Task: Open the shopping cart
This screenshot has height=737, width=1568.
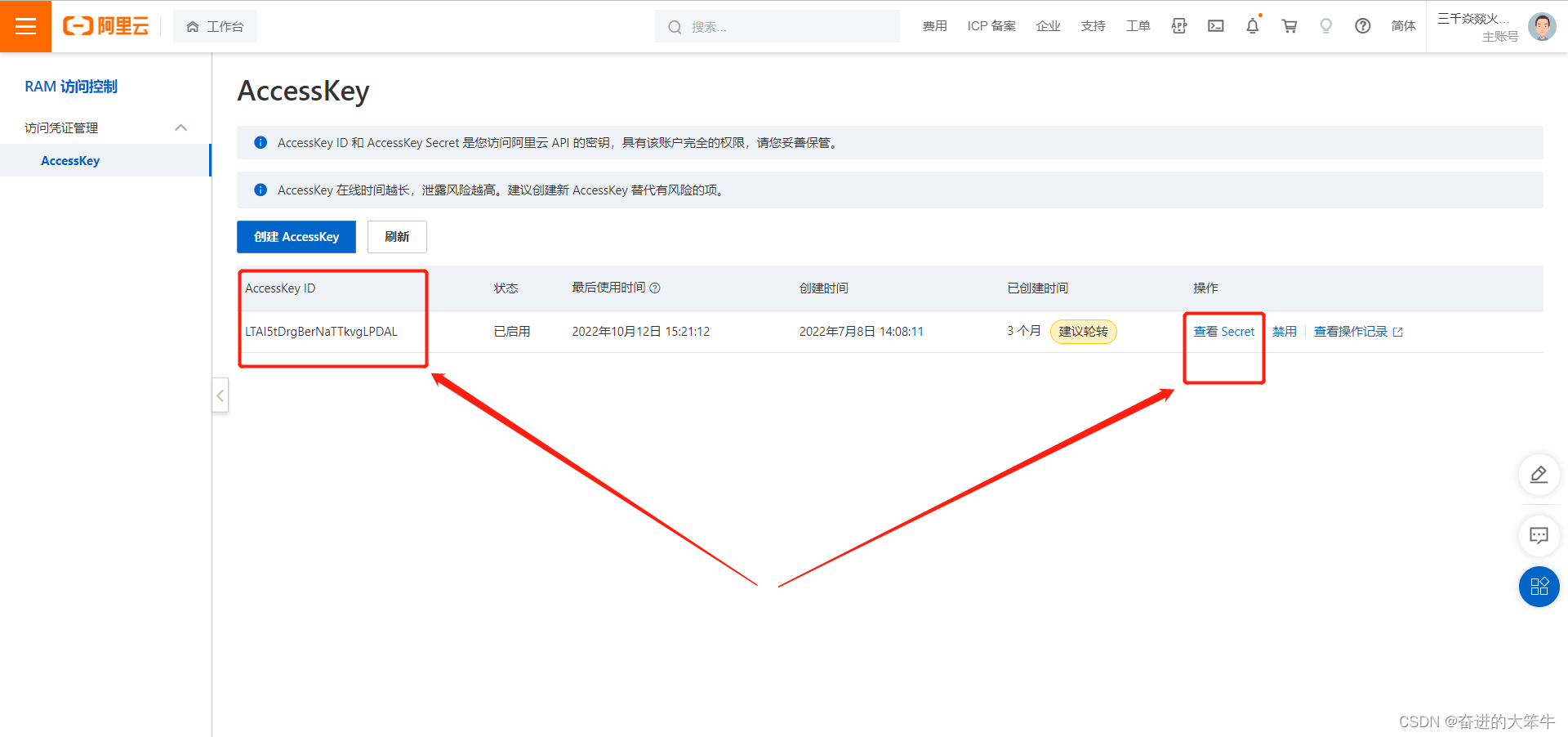Action: click(1290, 26)
